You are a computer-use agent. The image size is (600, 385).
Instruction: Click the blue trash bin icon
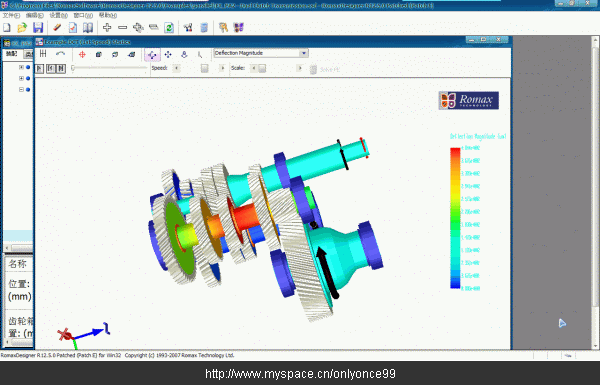click(x=204, y=28)
